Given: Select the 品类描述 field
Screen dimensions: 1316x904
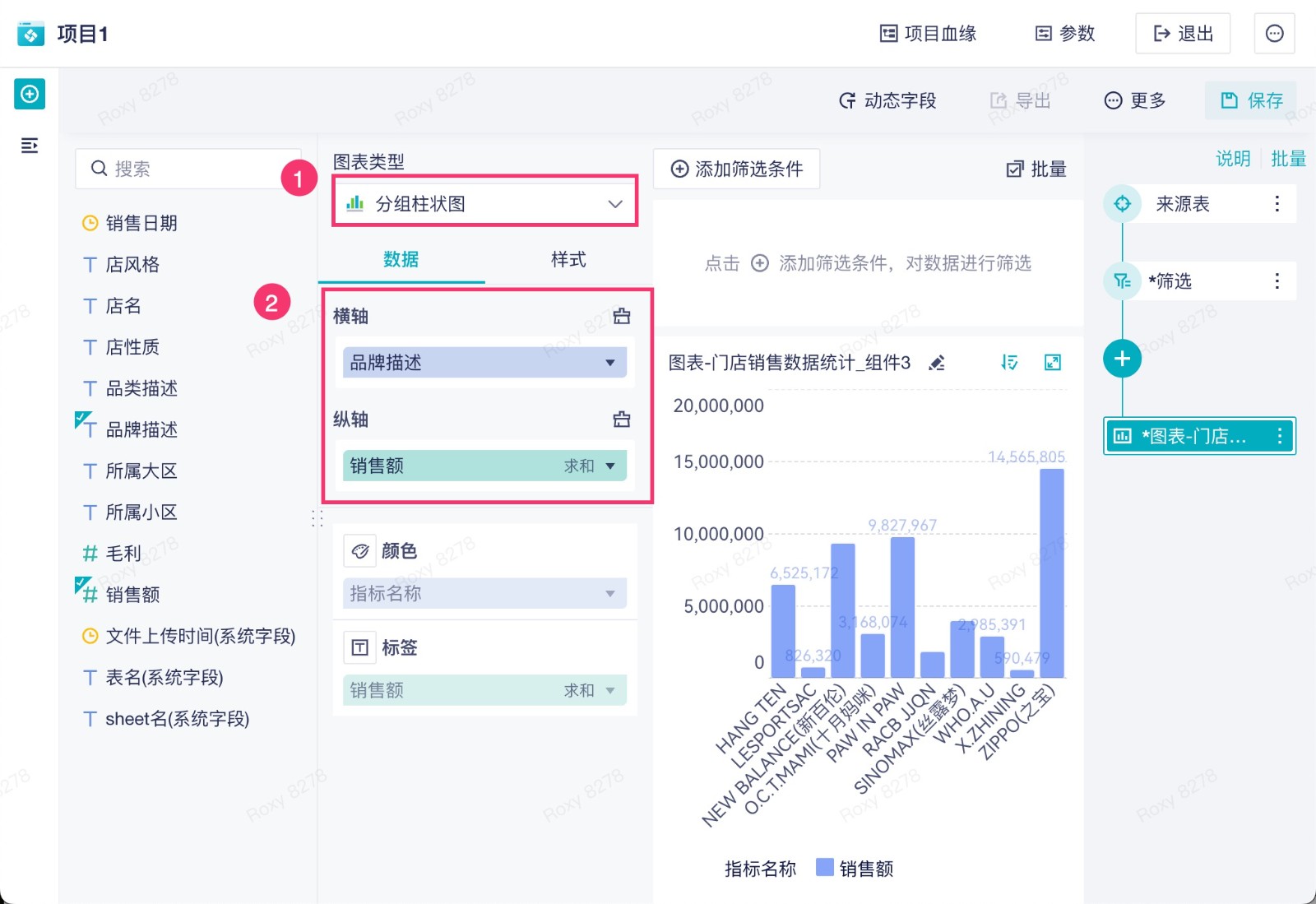Looking at the screenshot, I should coord(131,388).
